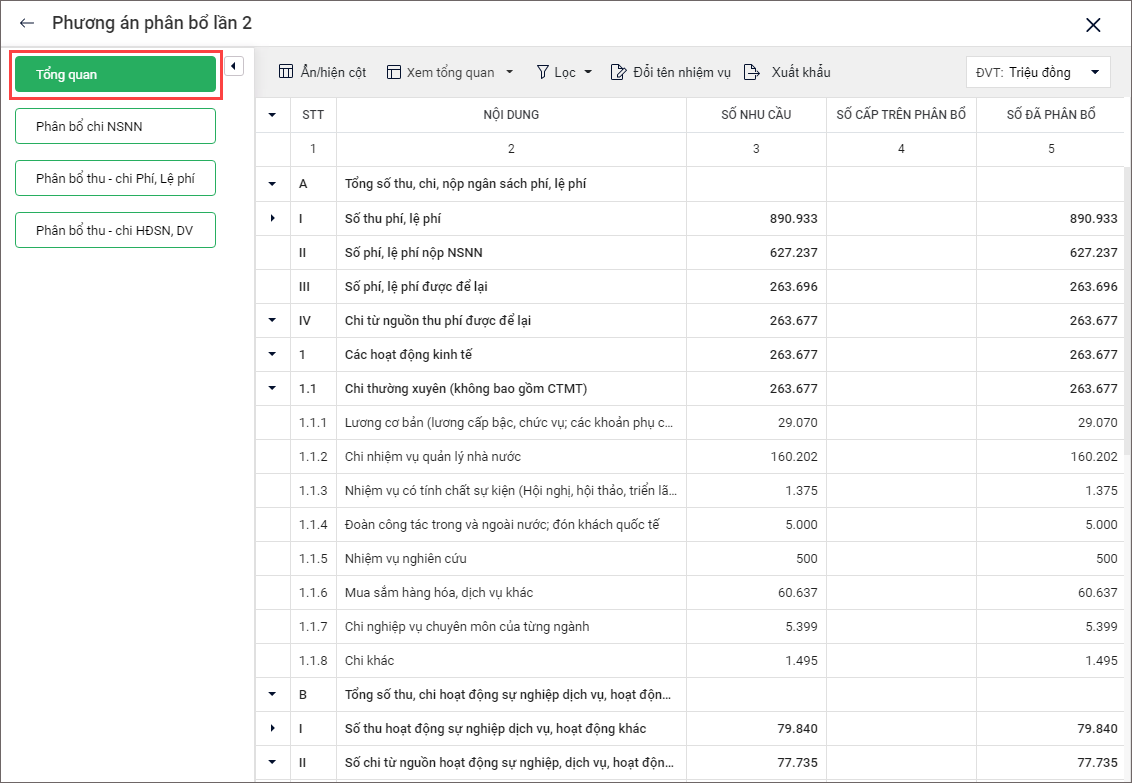The height and width of the screenshot is (783, 1132).
Task: Click the Xem tổng quan table icon
Action: [394, 72]
